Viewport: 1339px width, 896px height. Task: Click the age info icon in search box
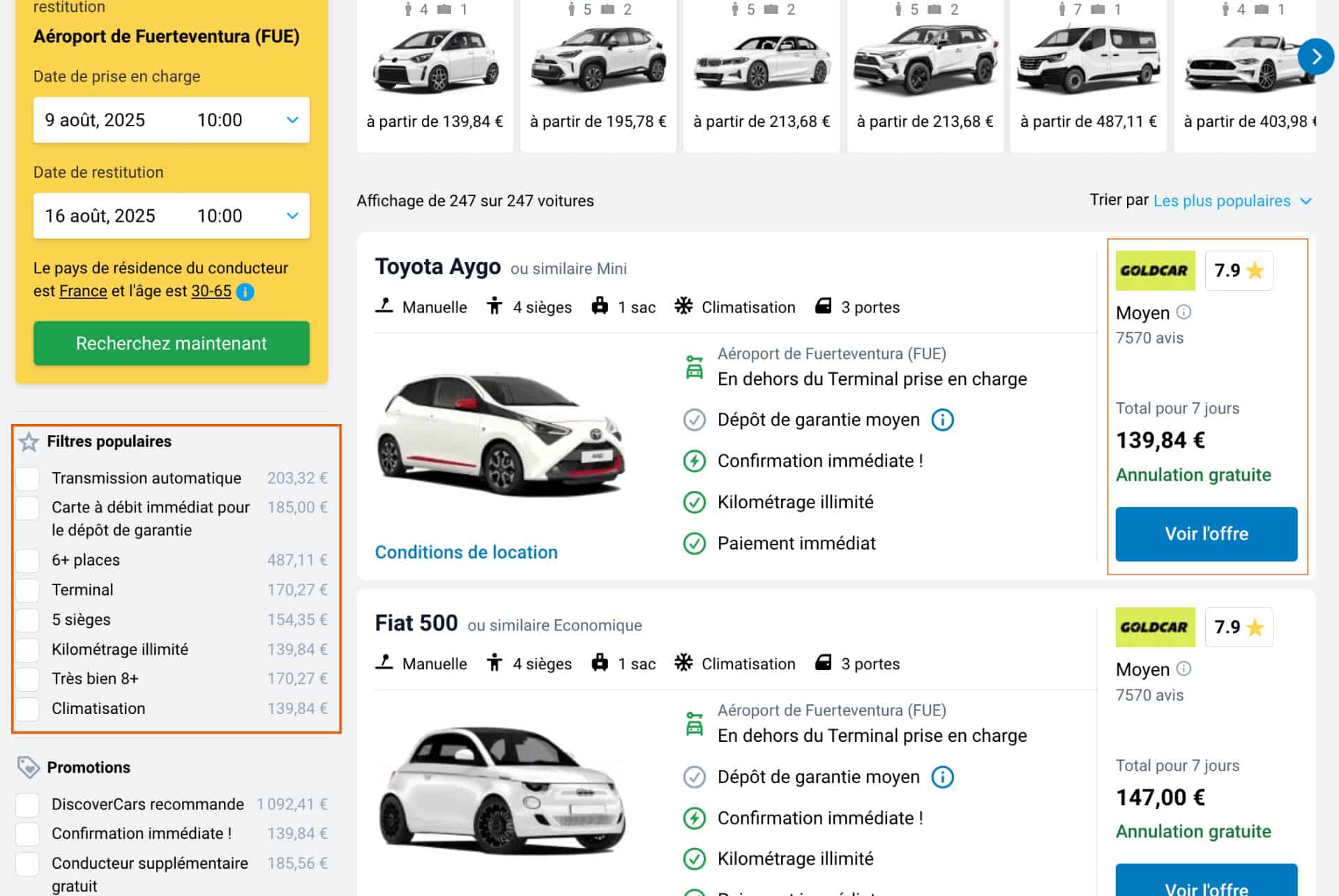click(x=245, y=291)
